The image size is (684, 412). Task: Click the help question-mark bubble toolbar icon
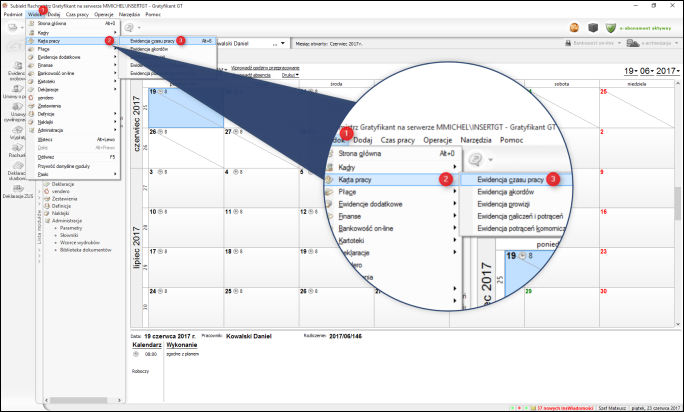click(x=129, y=27)
